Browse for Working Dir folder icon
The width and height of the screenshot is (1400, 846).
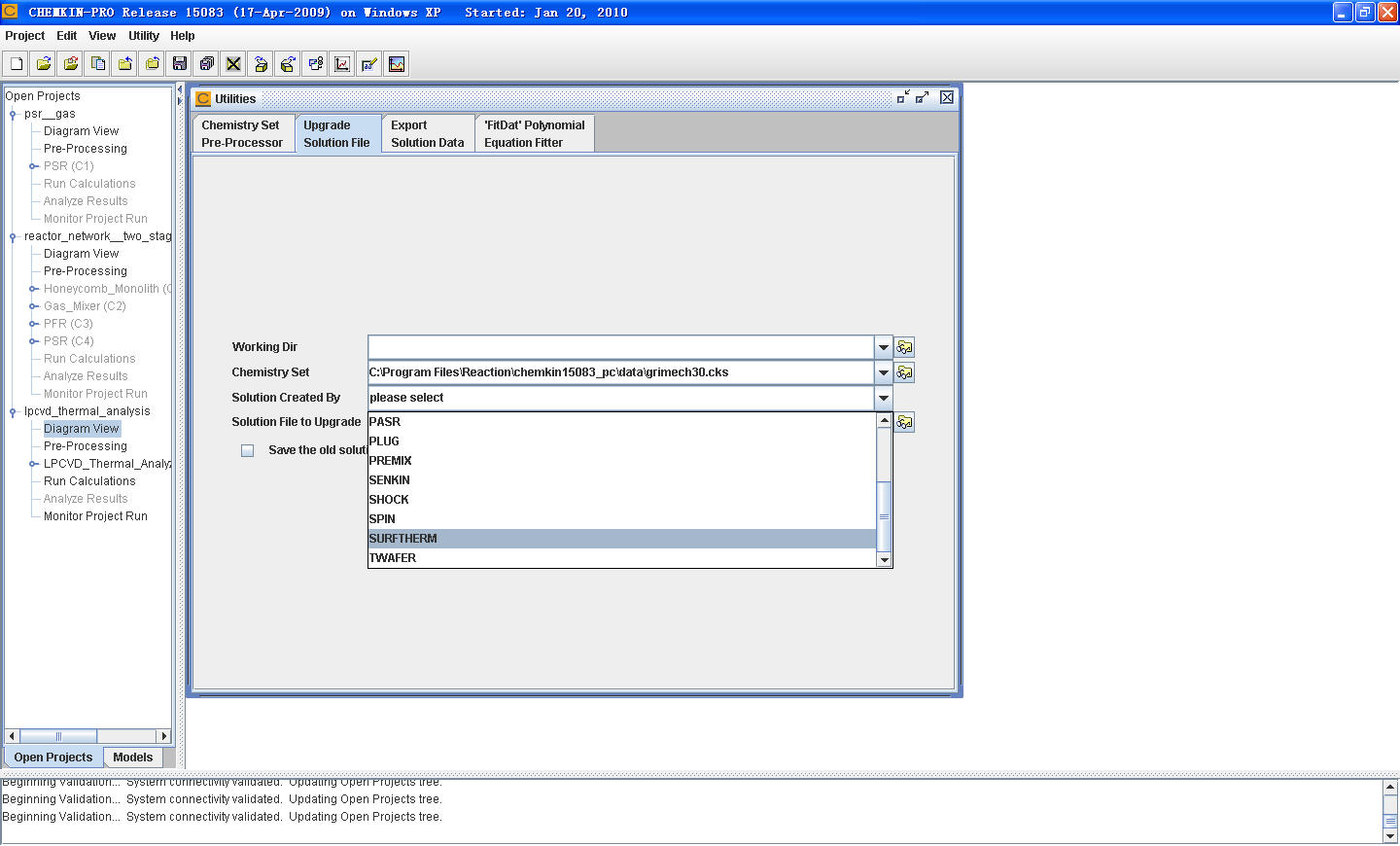pos(904,347)
